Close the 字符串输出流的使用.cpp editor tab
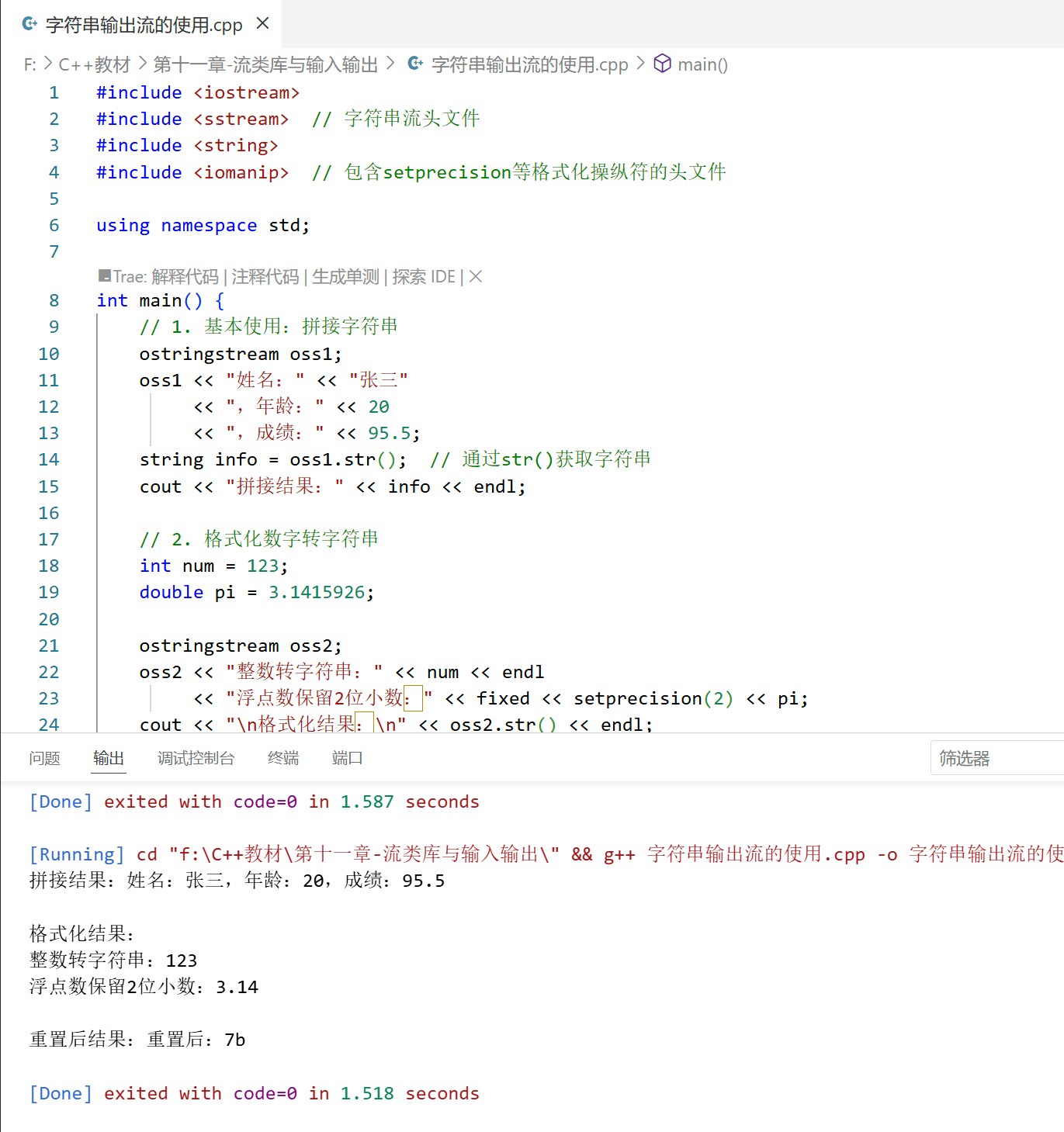The image size is (1064, 1132). click(263, 23)
